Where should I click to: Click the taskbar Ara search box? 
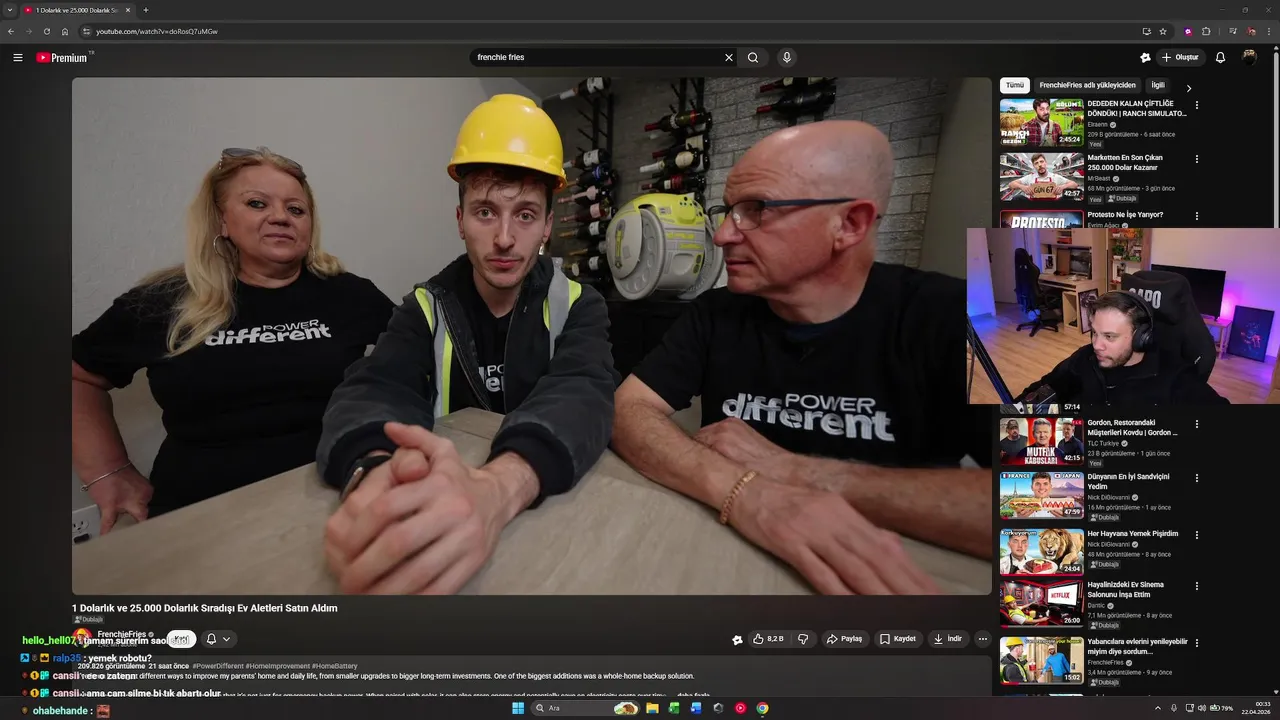(586, 708)
